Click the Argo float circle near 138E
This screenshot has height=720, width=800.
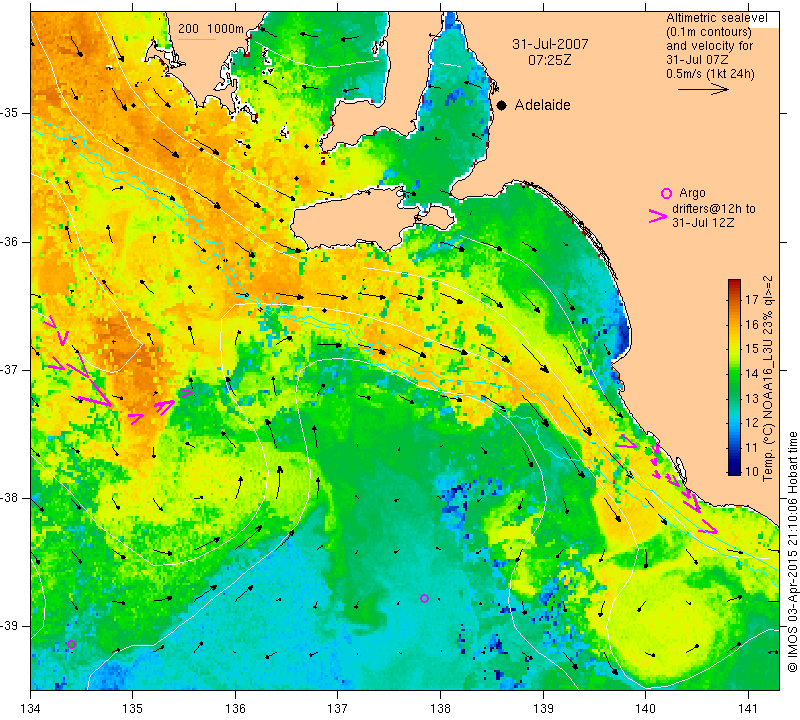click(424, 599)
